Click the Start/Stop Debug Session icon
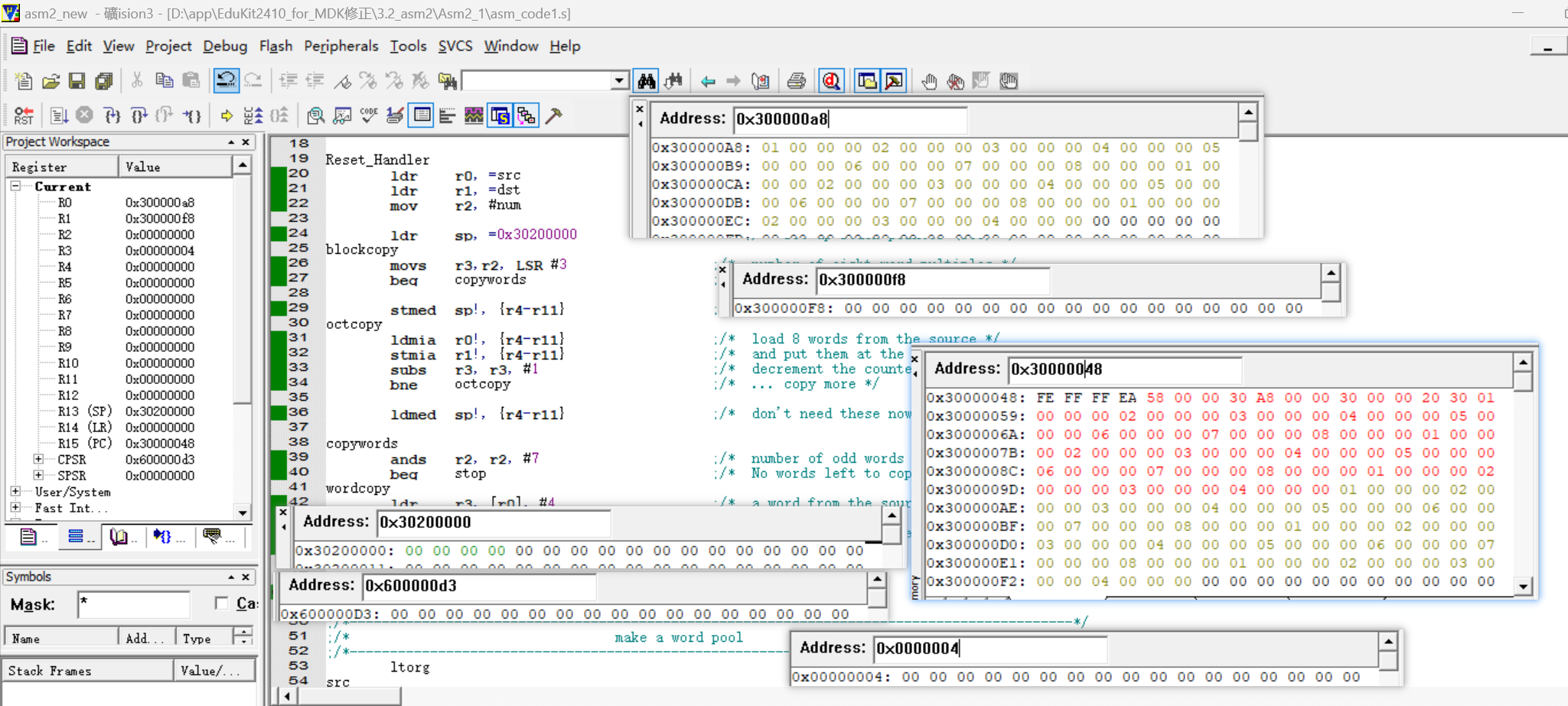This screenshot has width=1568, height=706. [x=832, y=81]
